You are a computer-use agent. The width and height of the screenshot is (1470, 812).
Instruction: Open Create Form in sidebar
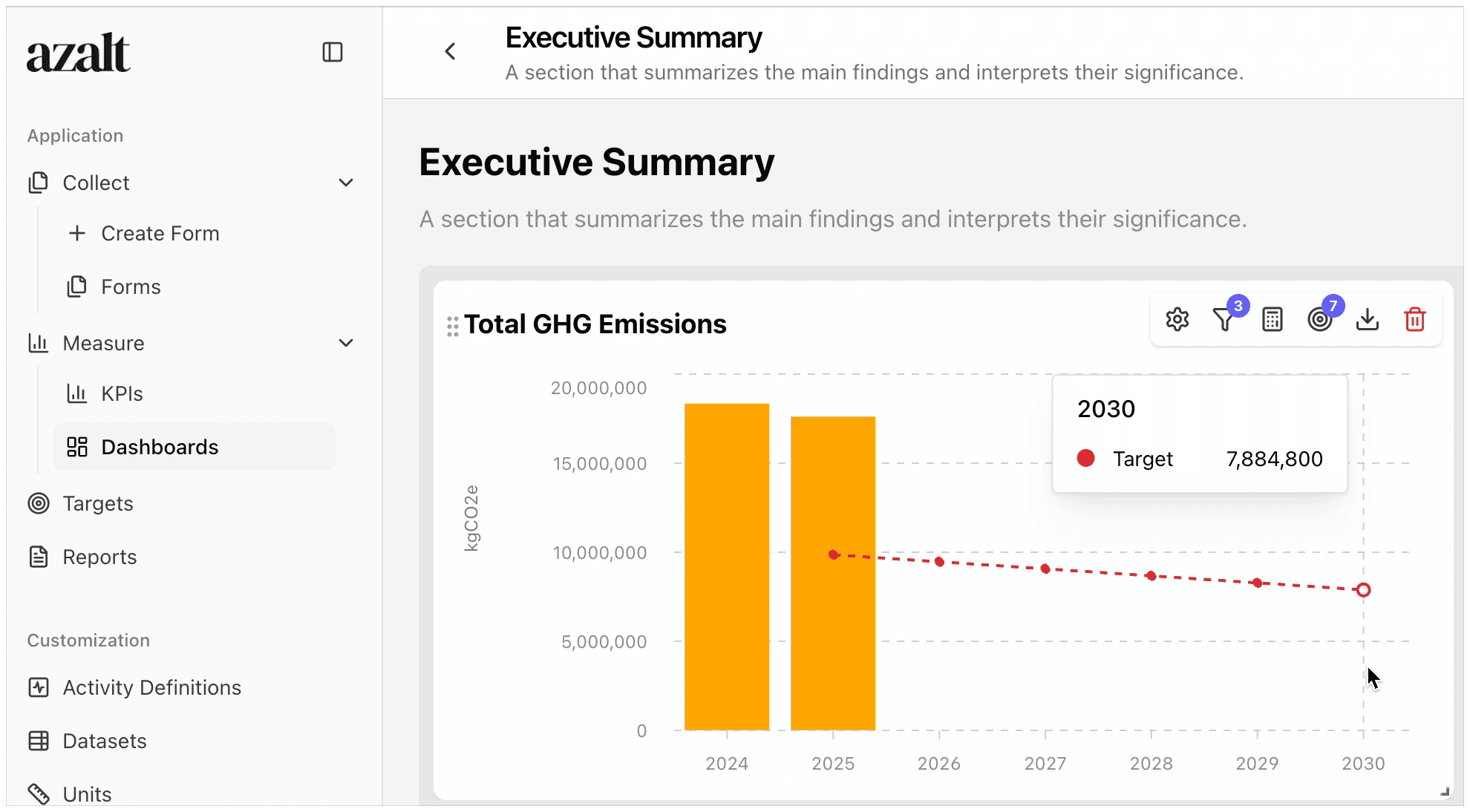[x=160, y=233]
